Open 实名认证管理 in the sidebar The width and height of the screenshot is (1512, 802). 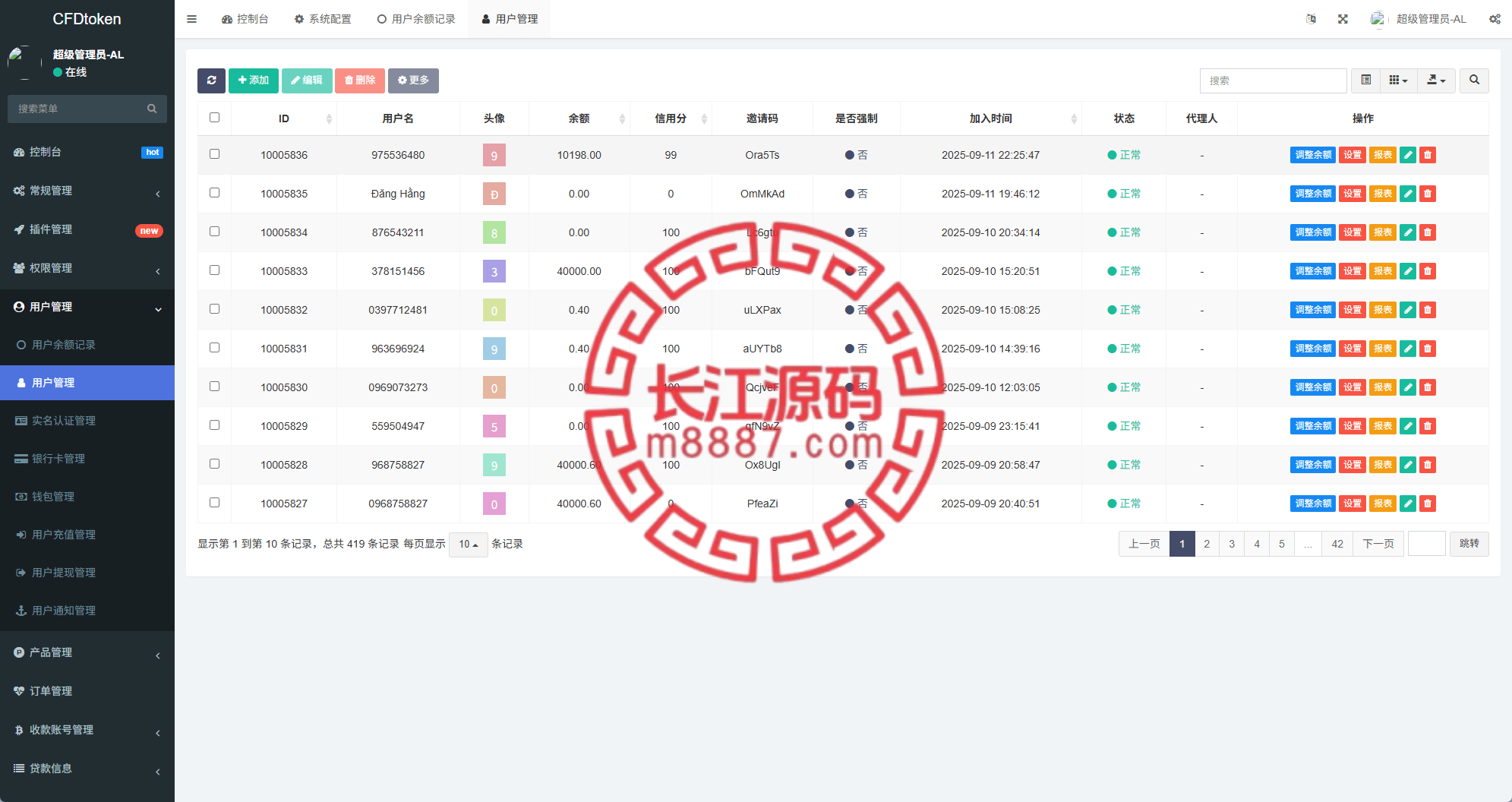87,421
